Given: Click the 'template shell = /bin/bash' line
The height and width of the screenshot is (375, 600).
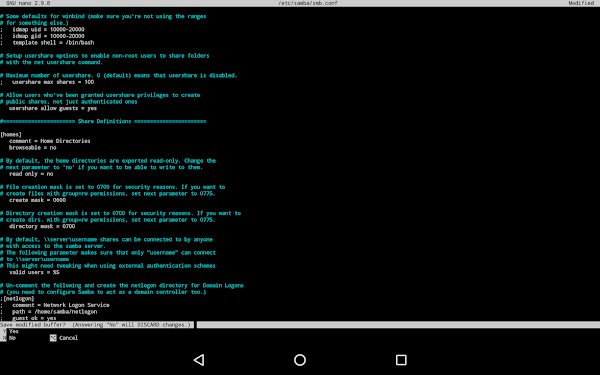Looking at the screenshot, I should tap(47, 42).
